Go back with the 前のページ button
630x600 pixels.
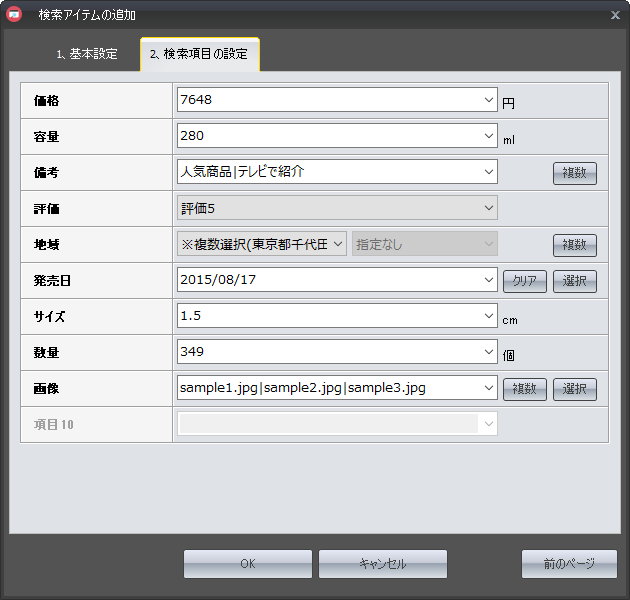click(568, 564)
